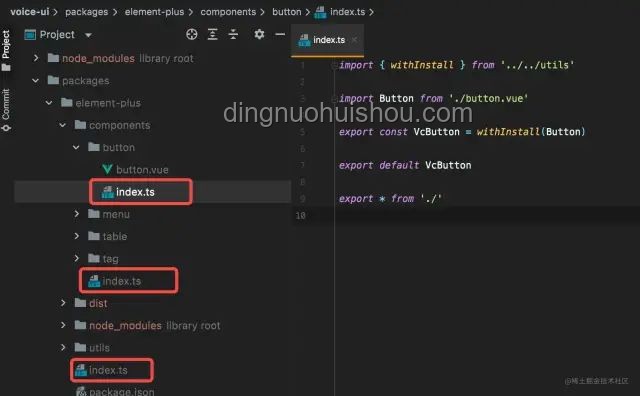Hide the Project panel with minus icon
The height and width of the screenshot is (396, 640).
(x=280, y=34)
